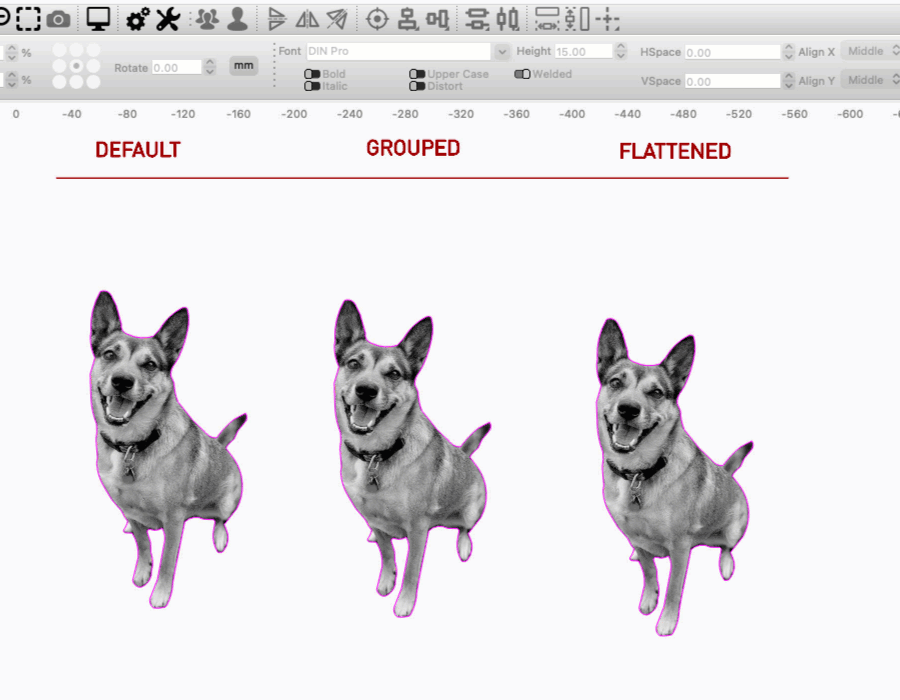Click the group objects icon
900x700 pixels.
(207, 18)
